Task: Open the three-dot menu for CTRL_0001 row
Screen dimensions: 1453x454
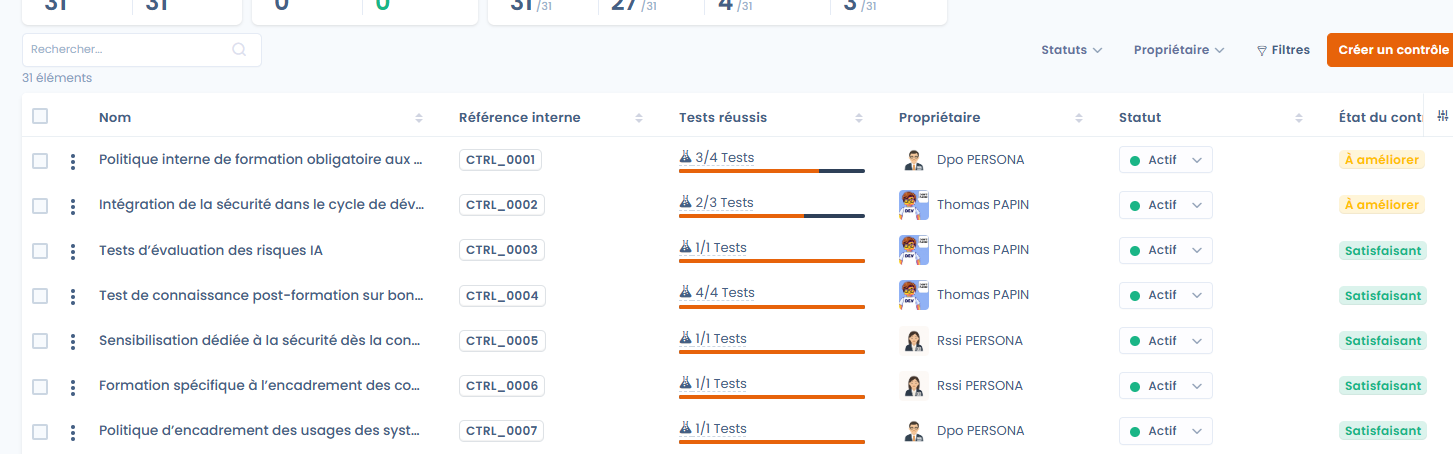Action: (x=73, y=160)
